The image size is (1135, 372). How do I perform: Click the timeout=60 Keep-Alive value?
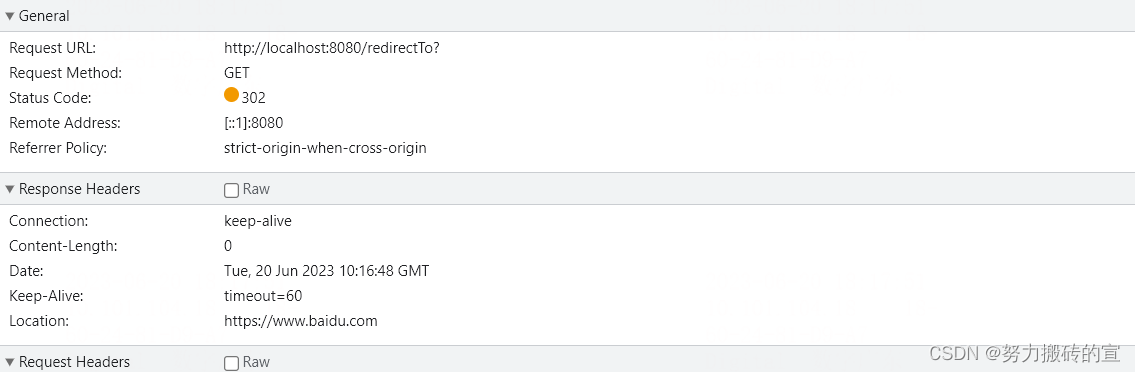click(263, 296)
